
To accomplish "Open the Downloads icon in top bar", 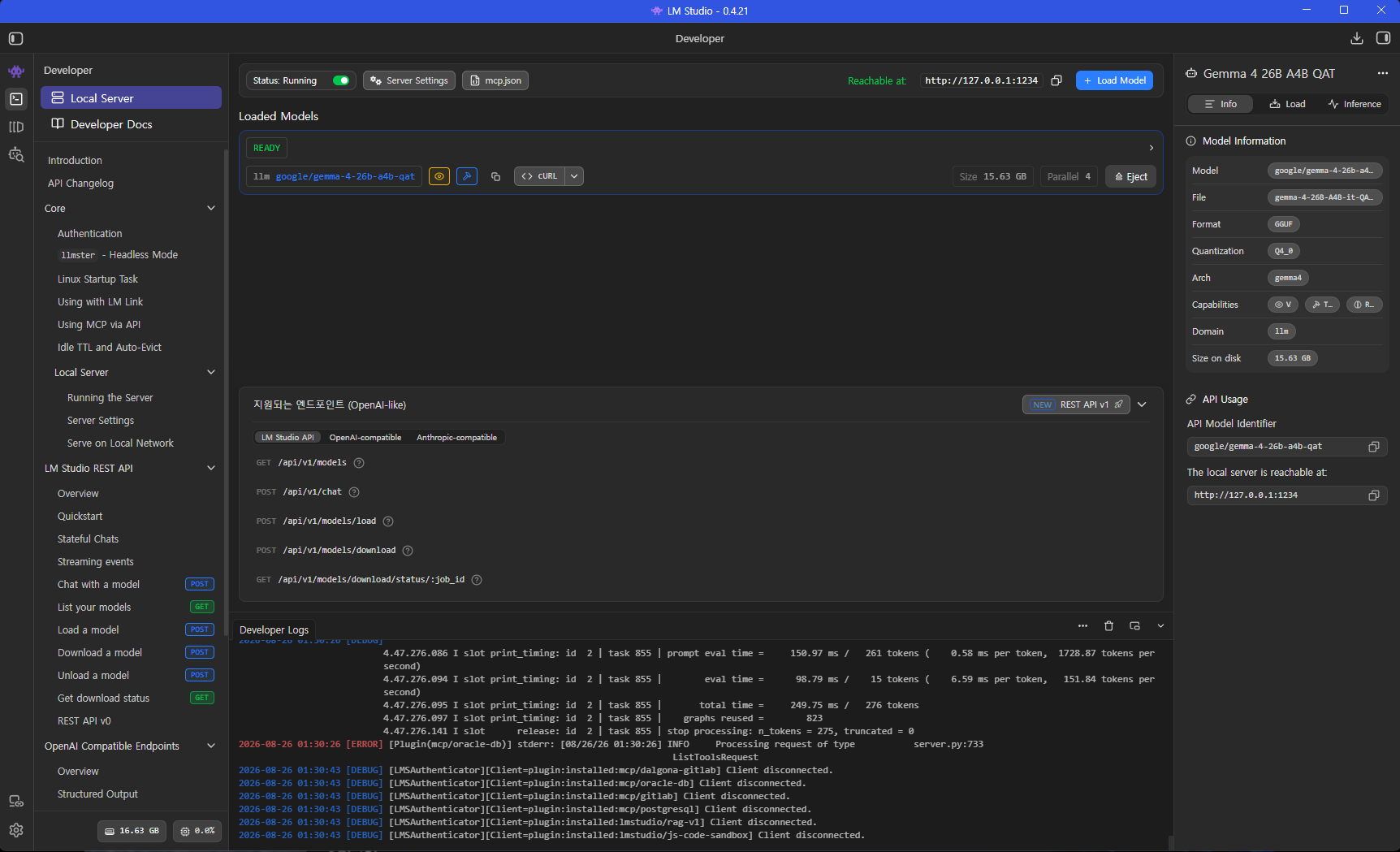I will point(1357,38).
